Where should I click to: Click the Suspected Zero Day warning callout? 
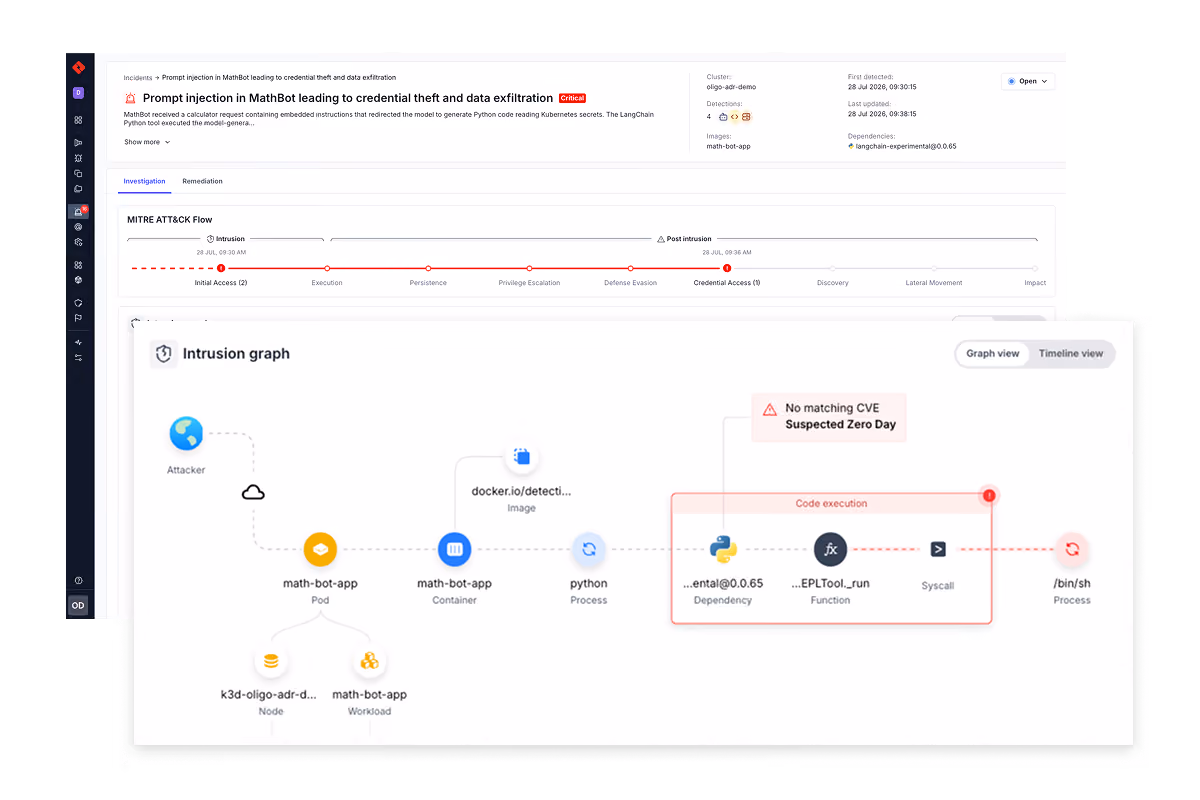tap(829, 416)
